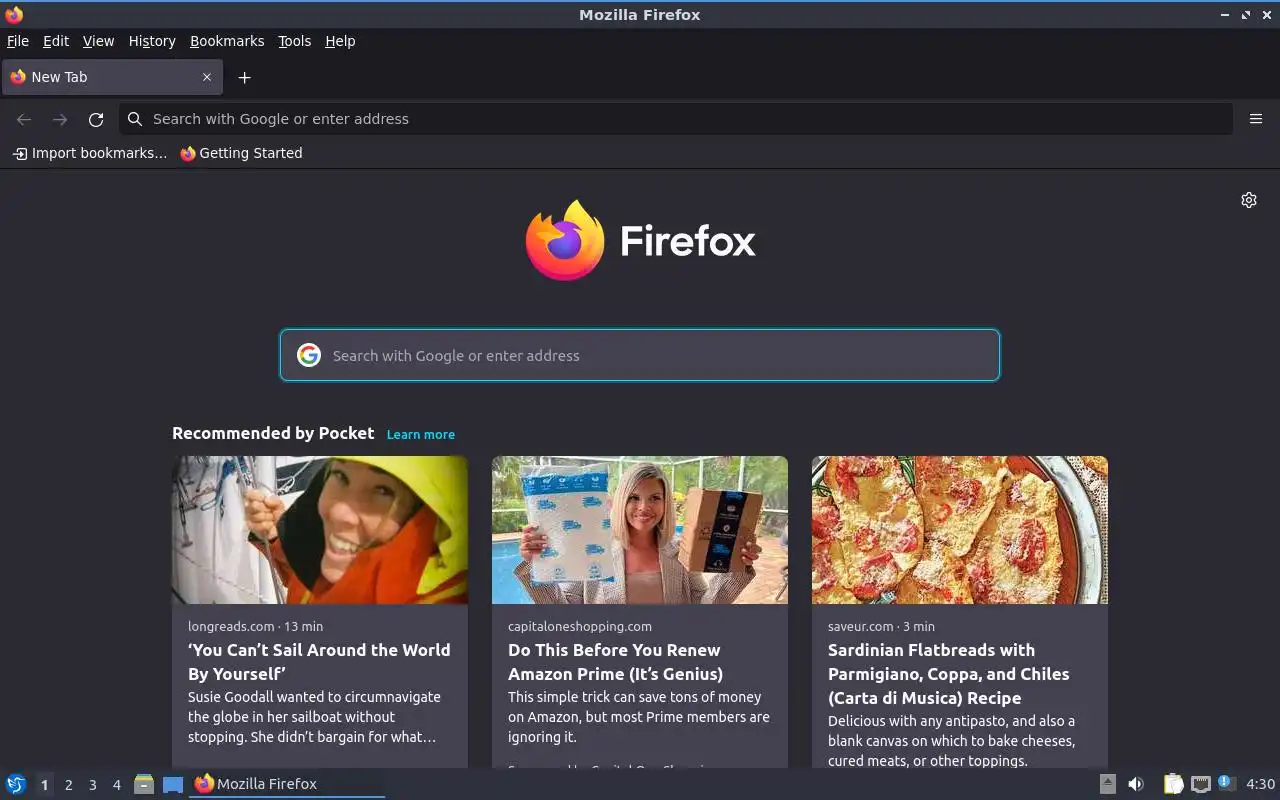Close the Firefox window

1266,15
